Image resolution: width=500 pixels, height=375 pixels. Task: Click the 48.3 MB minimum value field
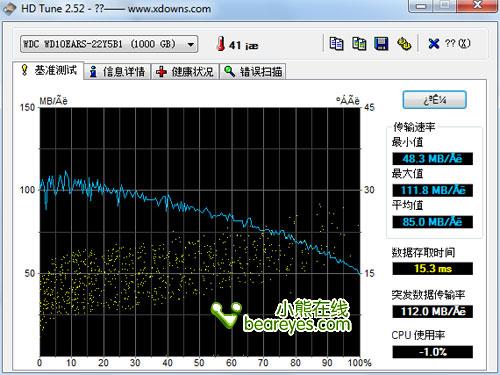[x=432, y=159]
